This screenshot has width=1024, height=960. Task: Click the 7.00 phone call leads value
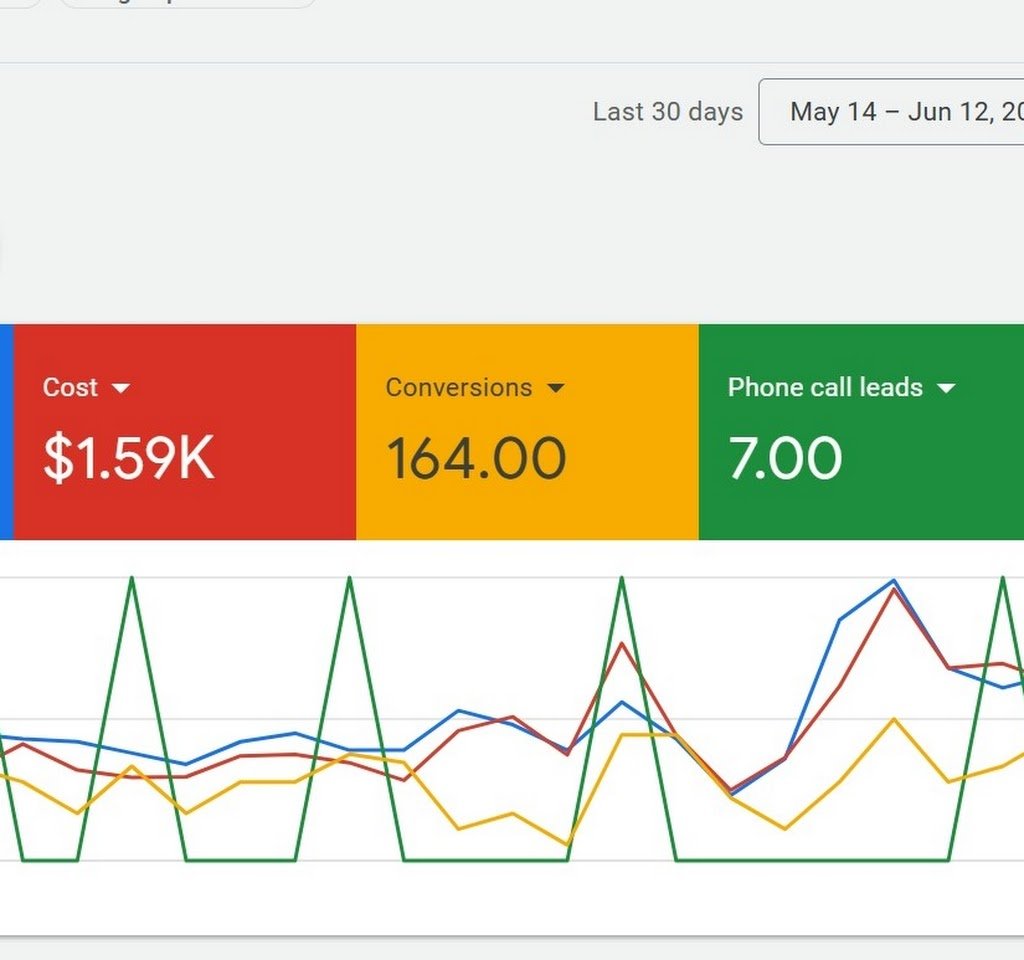(785, 459)
